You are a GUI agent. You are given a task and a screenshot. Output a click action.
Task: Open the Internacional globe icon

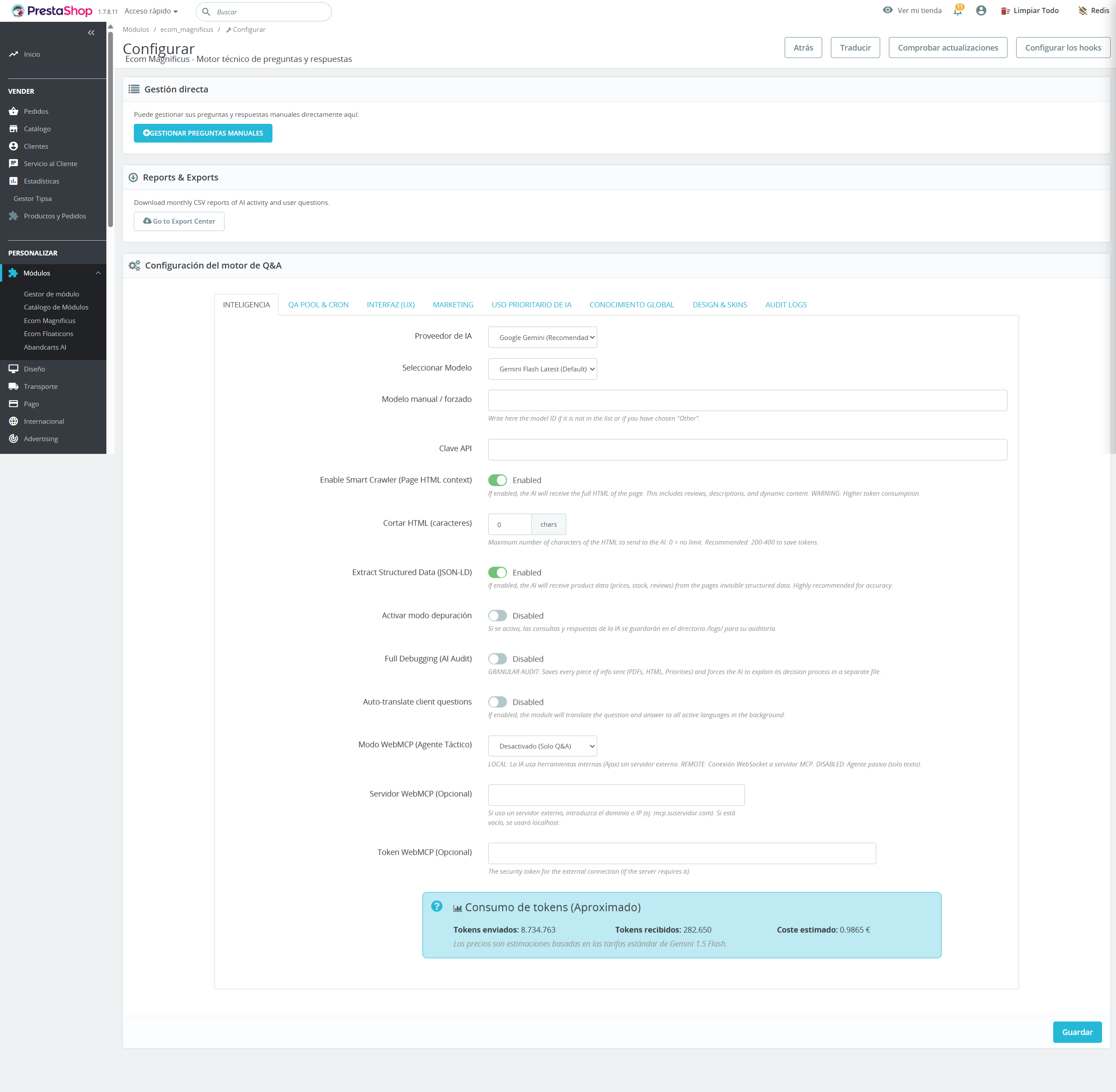click(13, 422)
